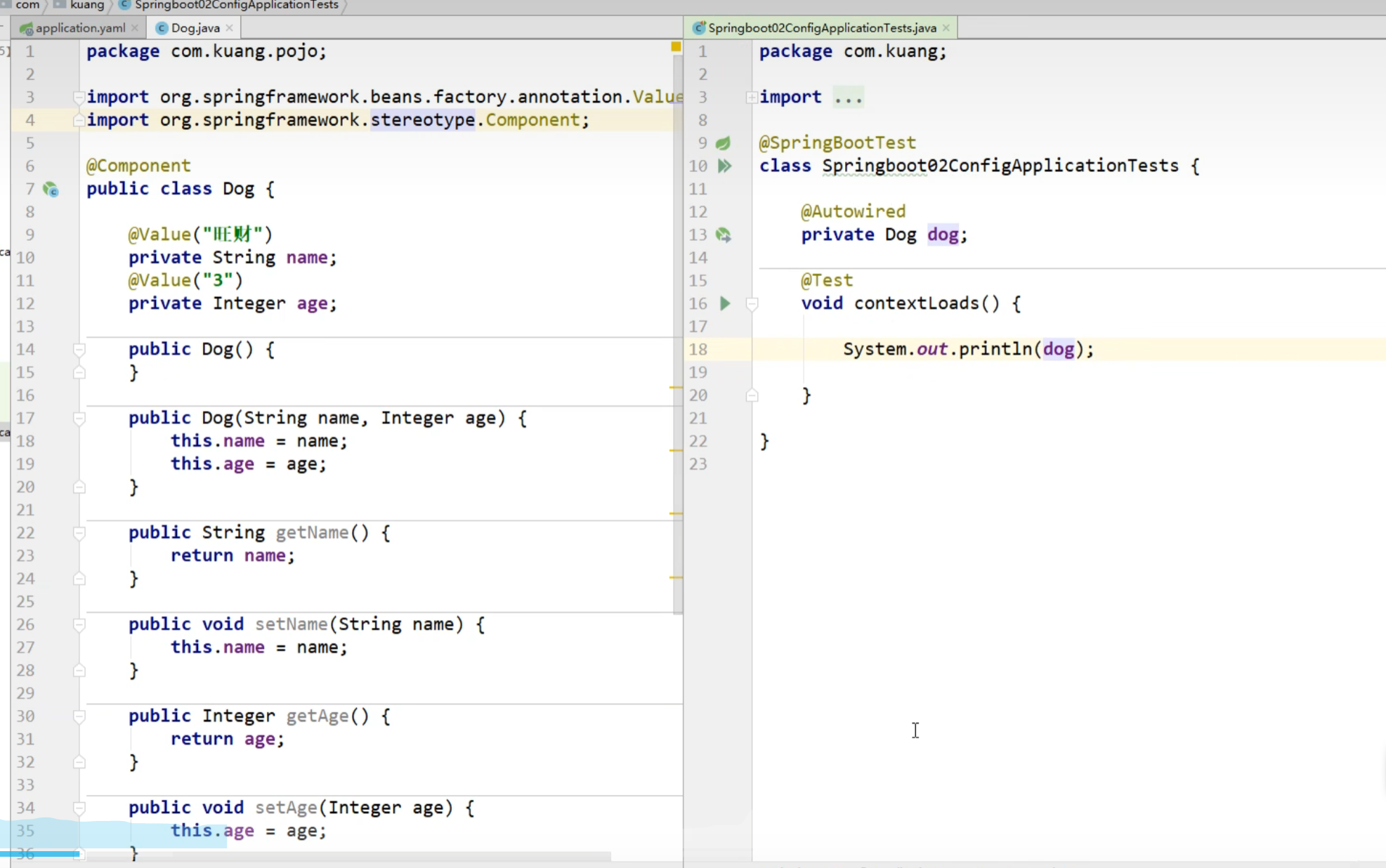The width and height of the screenshot is (1386, 868).
Task: Click kuang breadcrumb in navigation bar
Action: [86, 5]
